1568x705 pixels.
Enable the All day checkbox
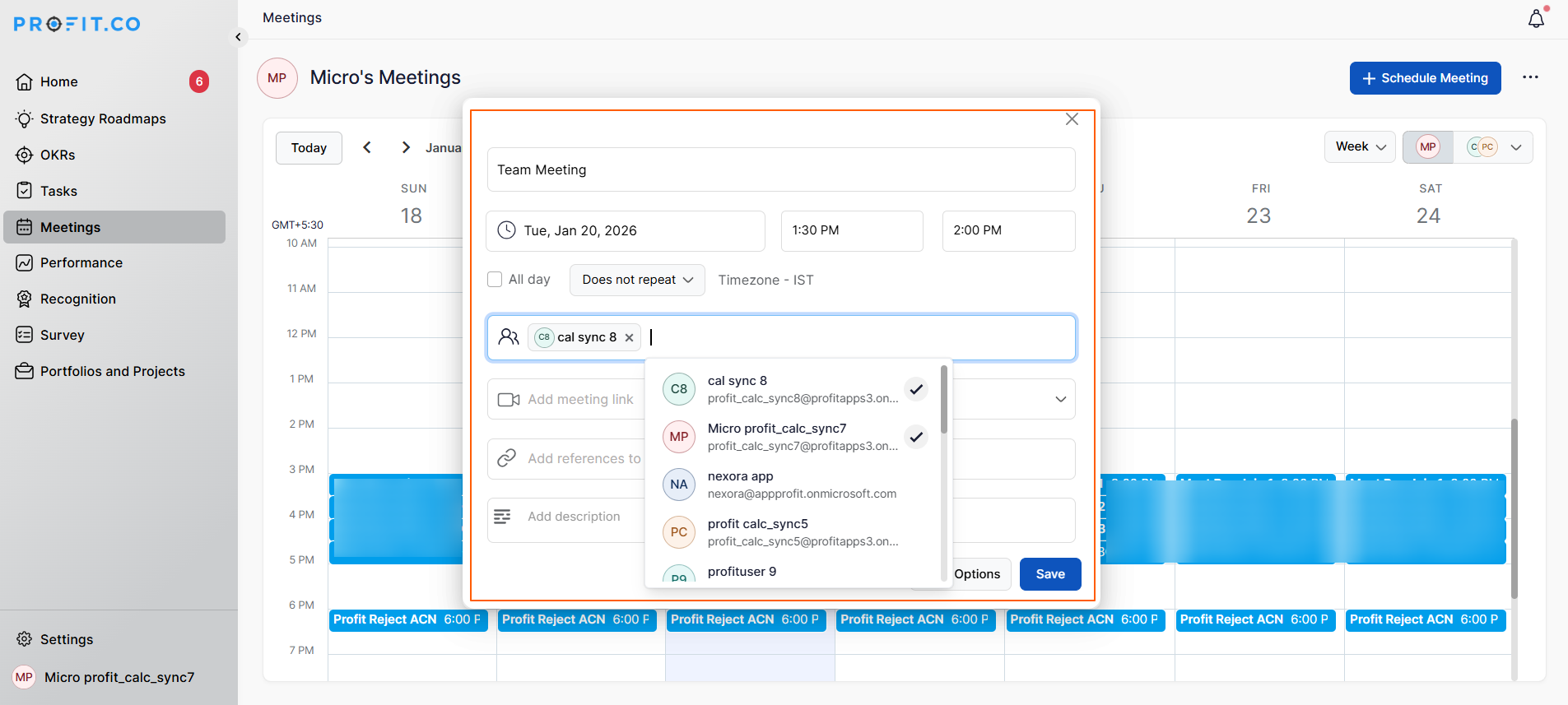[x=495, y=280]
